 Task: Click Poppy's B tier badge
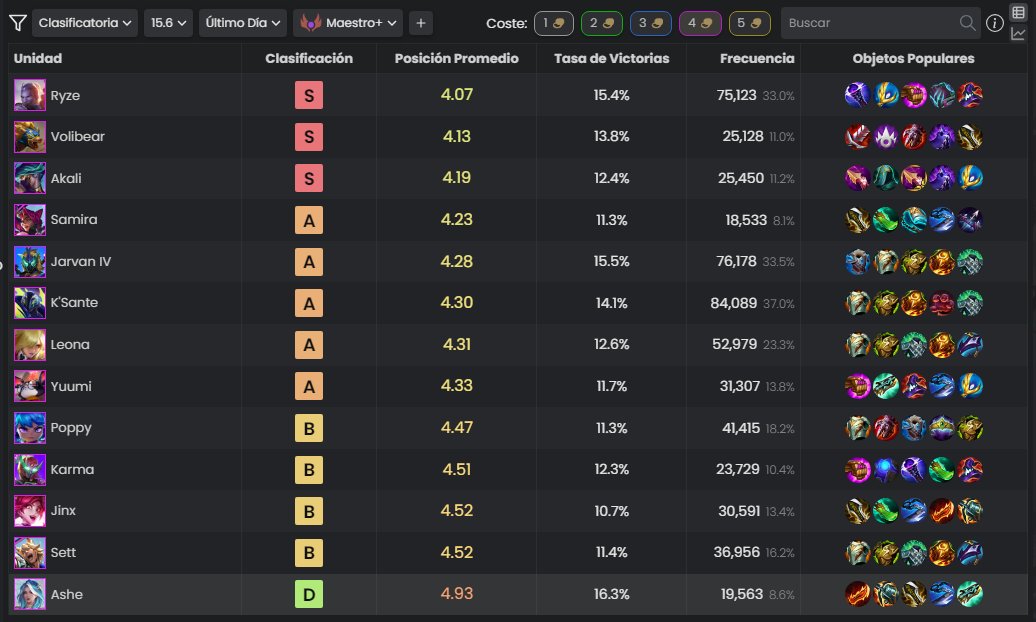tap(309, 428)
